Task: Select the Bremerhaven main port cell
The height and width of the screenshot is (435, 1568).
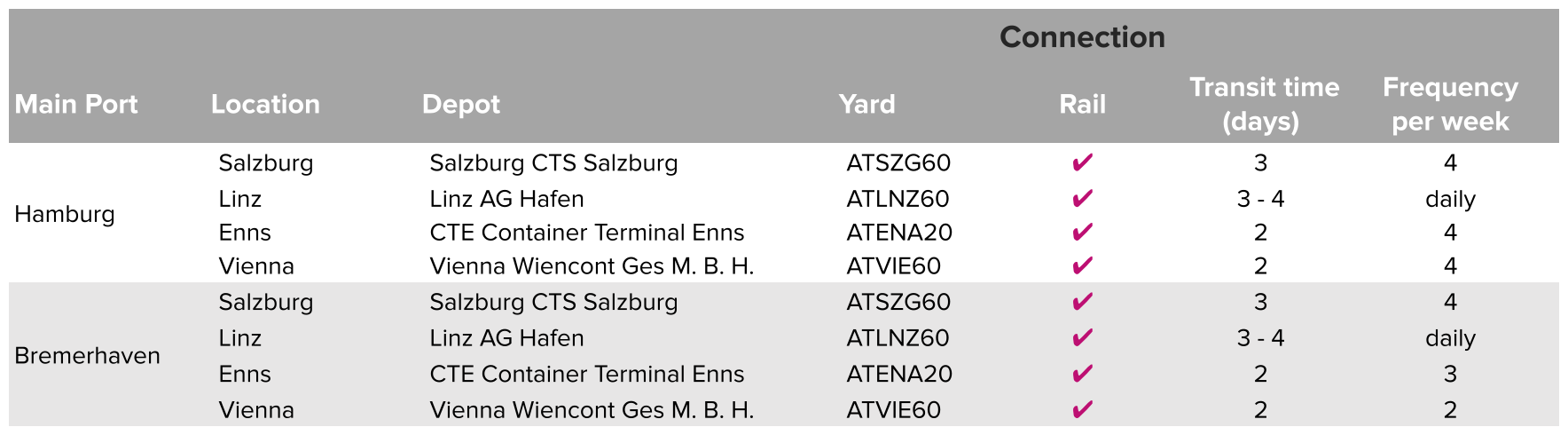Action: (87, 356)
